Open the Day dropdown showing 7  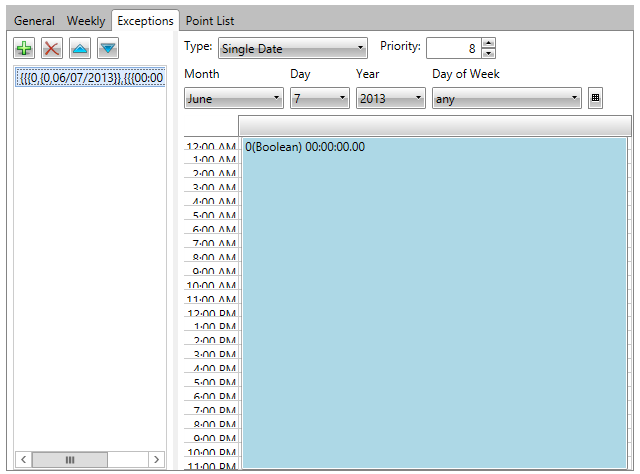(x=320, y=99)
